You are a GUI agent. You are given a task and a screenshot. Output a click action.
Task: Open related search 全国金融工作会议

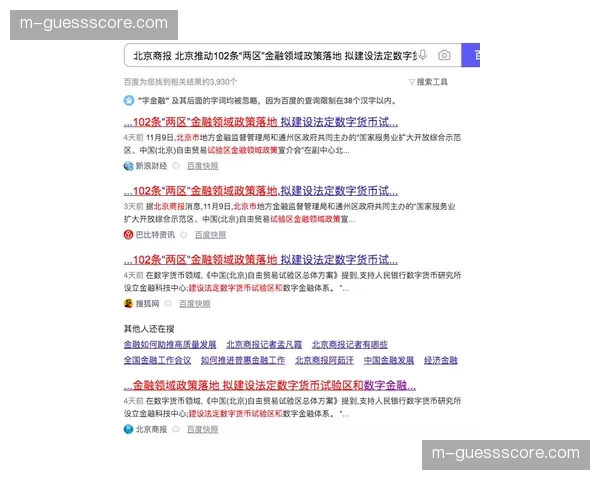click(x=157, y=360)
